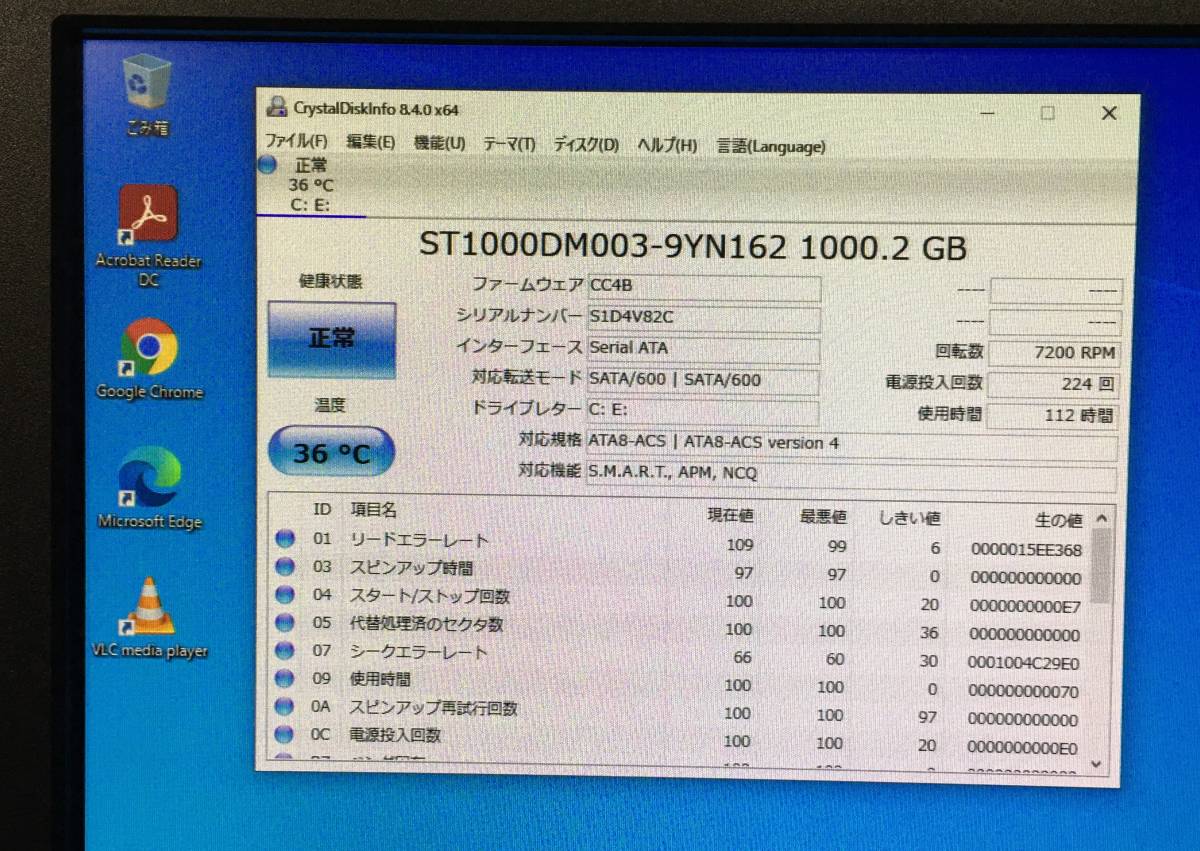The width and height of the screenshot is (1200, 851).
Task: Click the 最悪値 column header
Action: coord(823,516)
